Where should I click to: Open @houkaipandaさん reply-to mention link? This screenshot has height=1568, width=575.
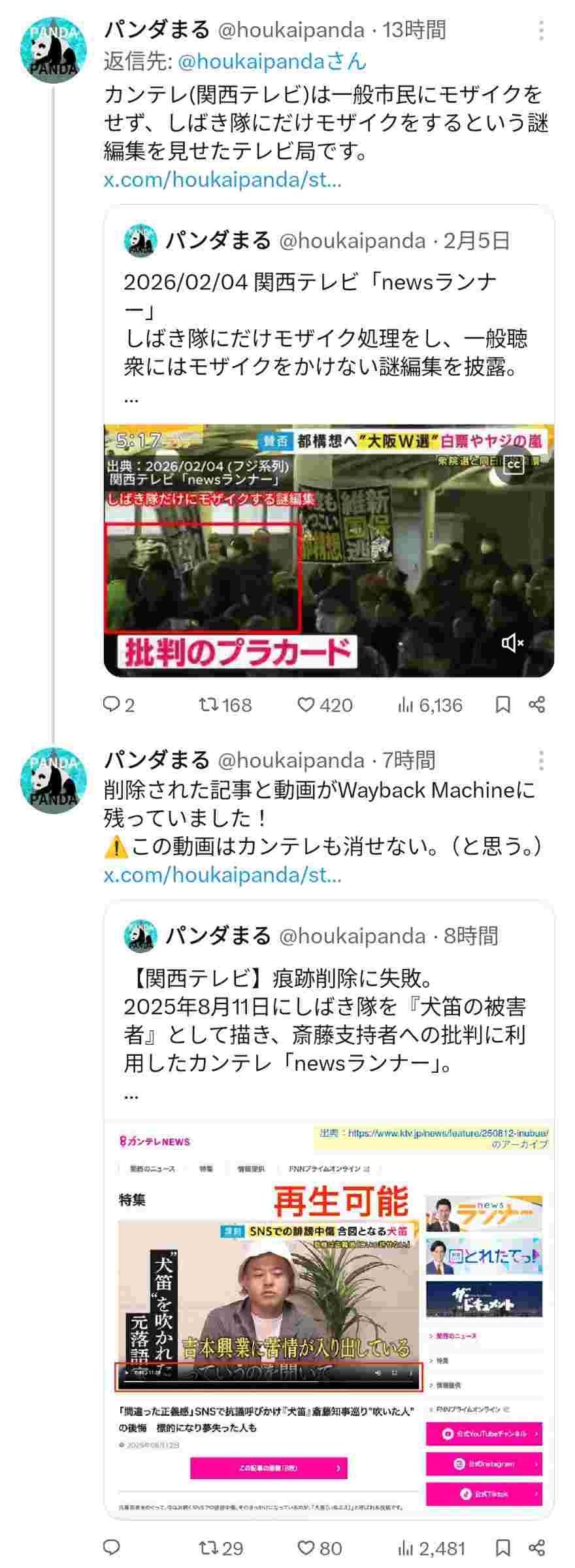coord(272,61)
